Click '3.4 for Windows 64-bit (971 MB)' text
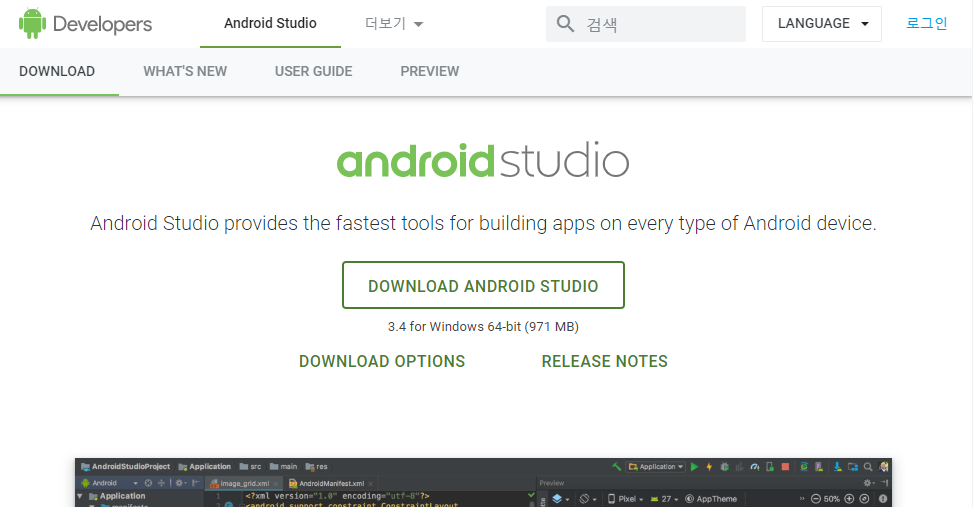The width and height of the screenshot is (973, 507). pyautogui.click(x=483, y=326)
